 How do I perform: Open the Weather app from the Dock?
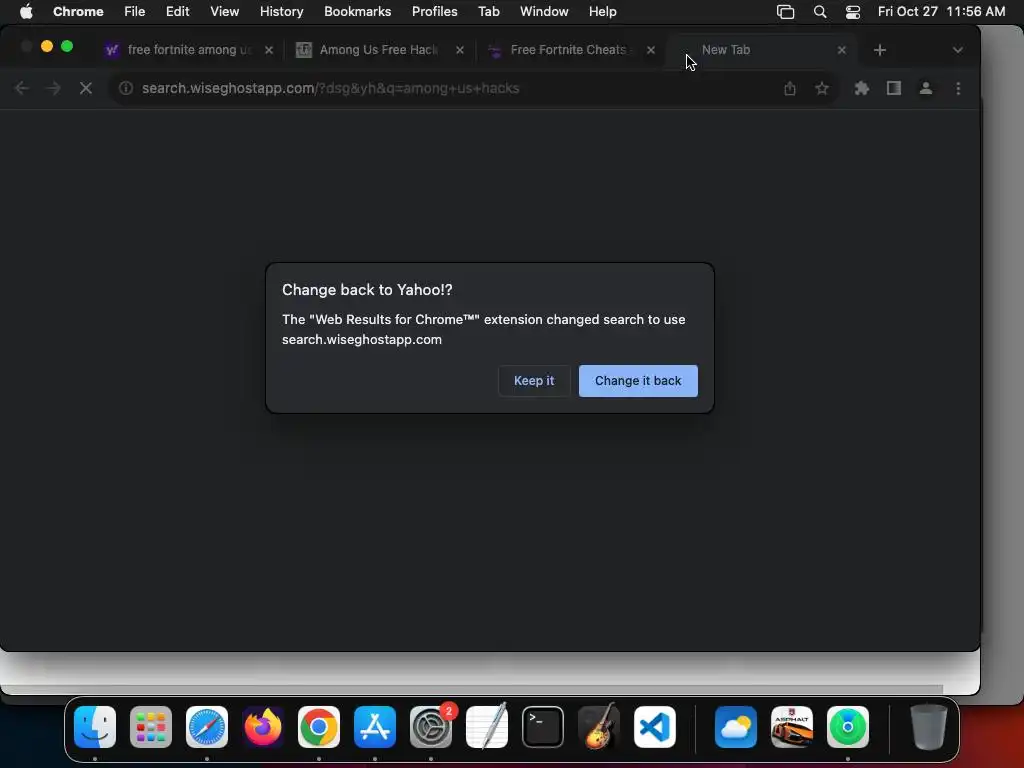736,727
